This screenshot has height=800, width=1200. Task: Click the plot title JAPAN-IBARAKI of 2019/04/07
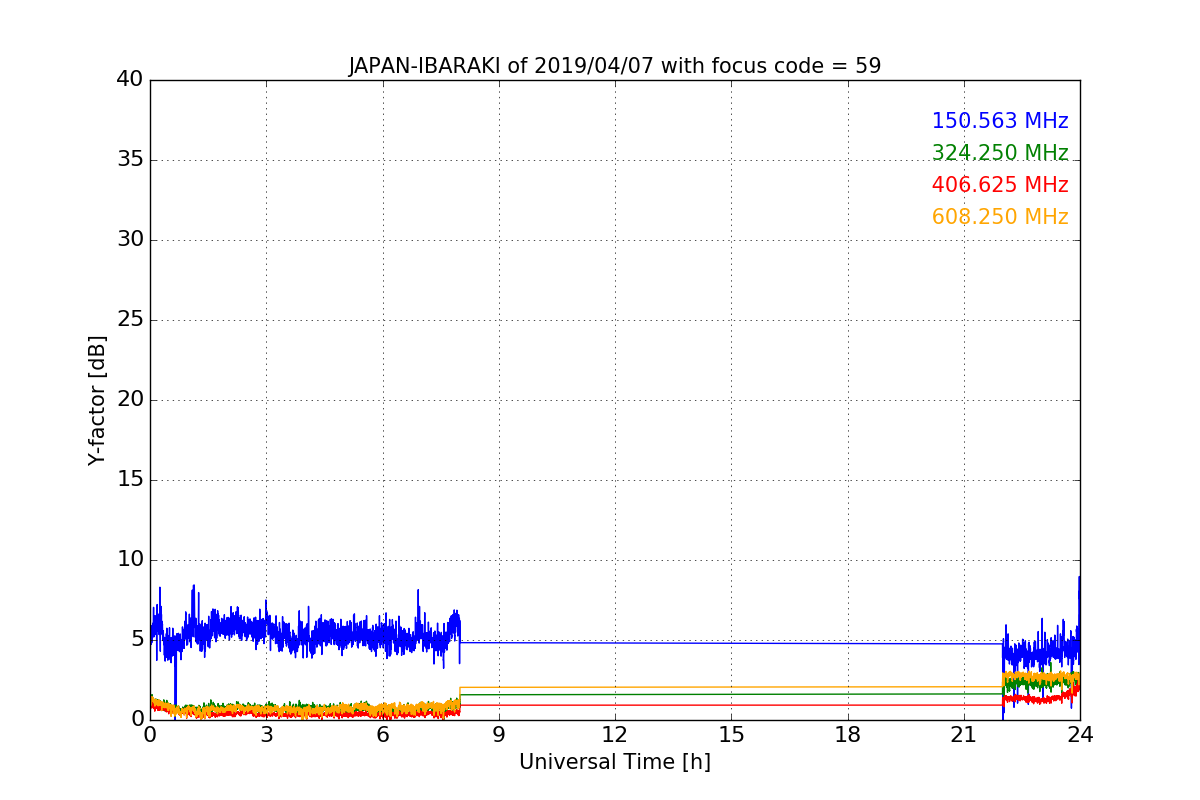point(614,66)
